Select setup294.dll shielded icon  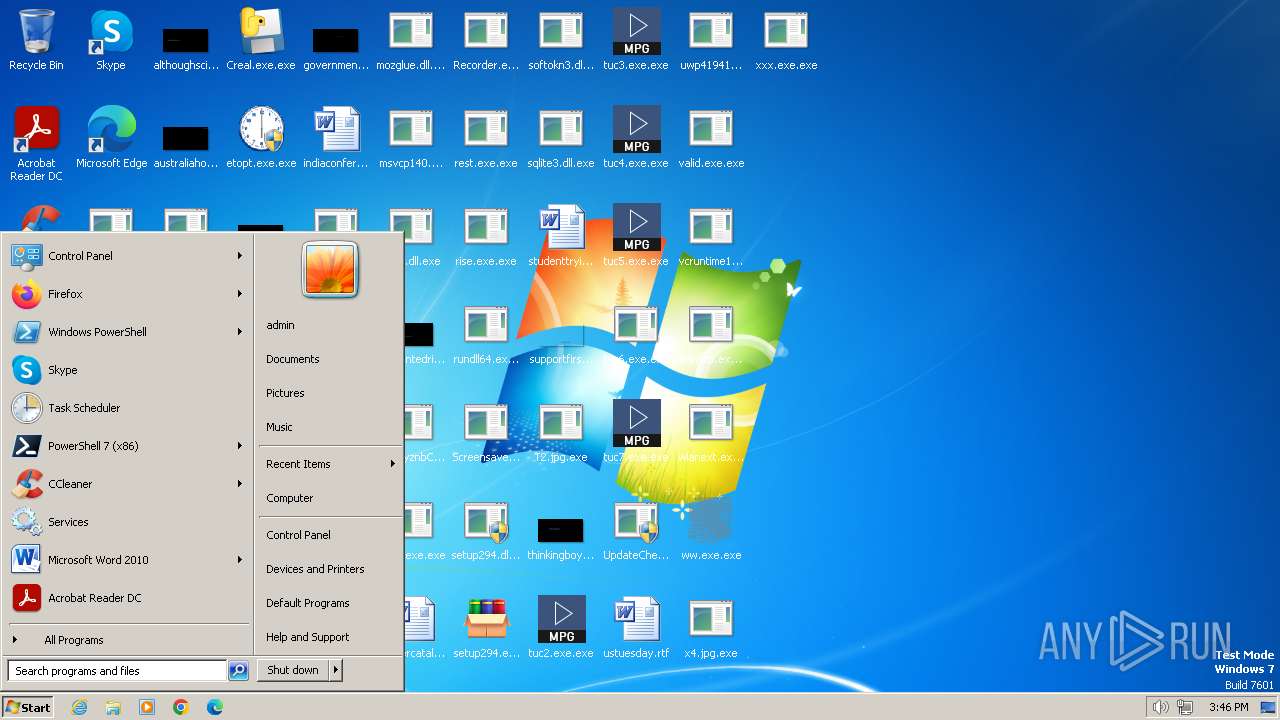(486, 530)
